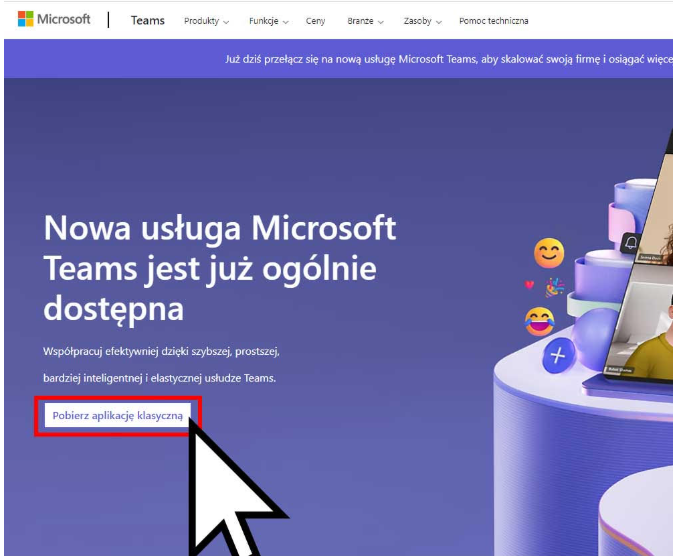Image resolution: width=673 pixels, height=556 pixels.
Task: Click the notification bell icon
Action: click(631, 243)
